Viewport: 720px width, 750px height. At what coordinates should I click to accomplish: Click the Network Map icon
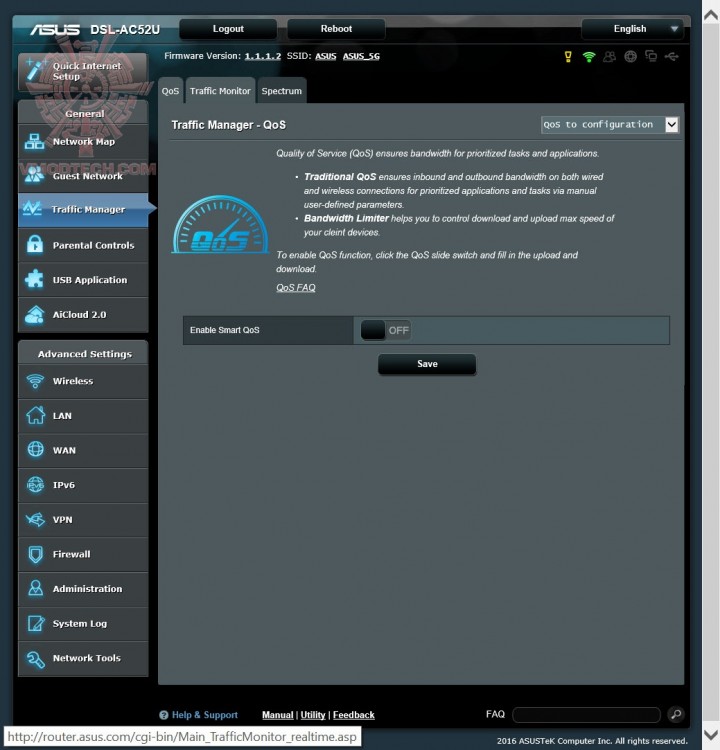coord(34,142)
